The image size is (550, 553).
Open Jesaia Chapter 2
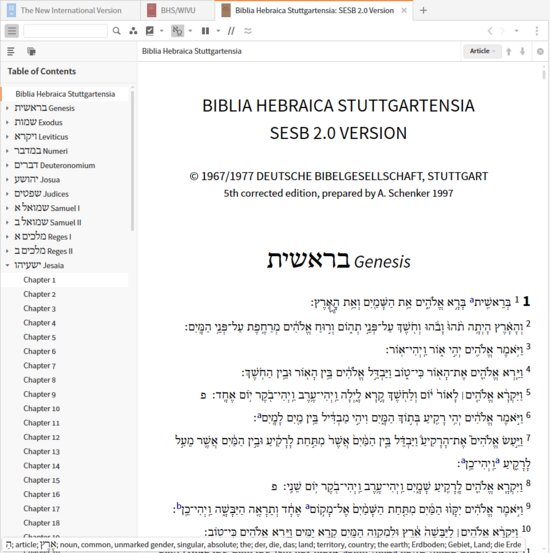click(x=40, y=294)
